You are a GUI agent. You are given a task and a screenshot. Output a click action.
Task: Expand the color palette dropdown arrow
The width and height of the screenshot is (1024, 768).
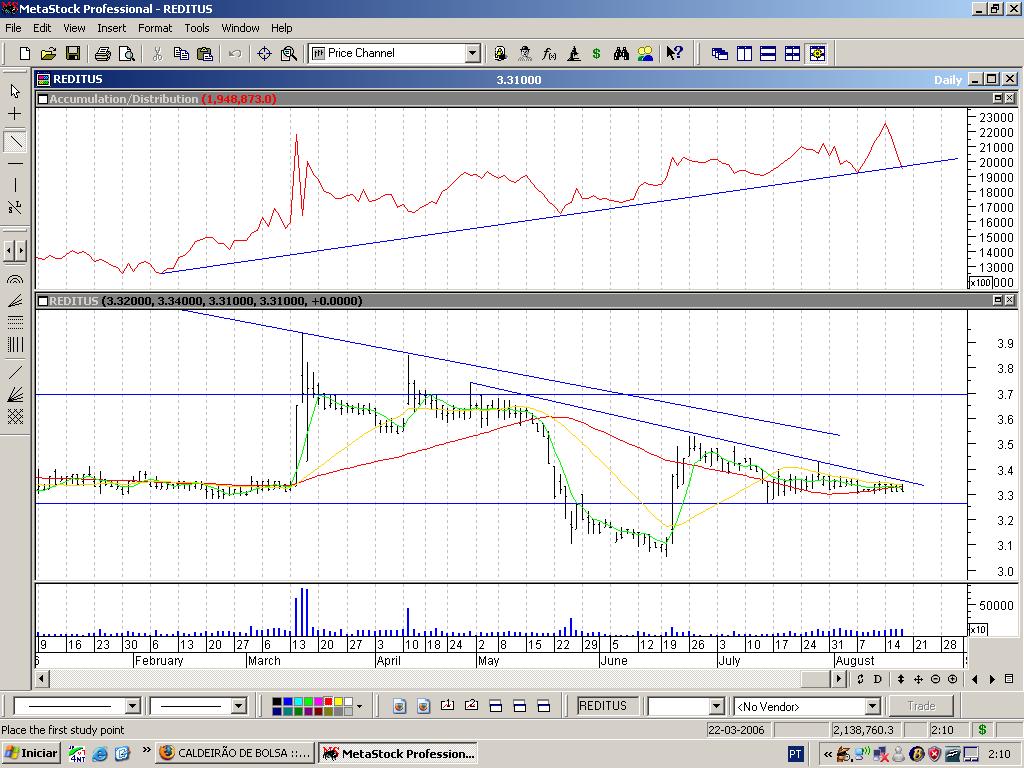tap(358, 706)
